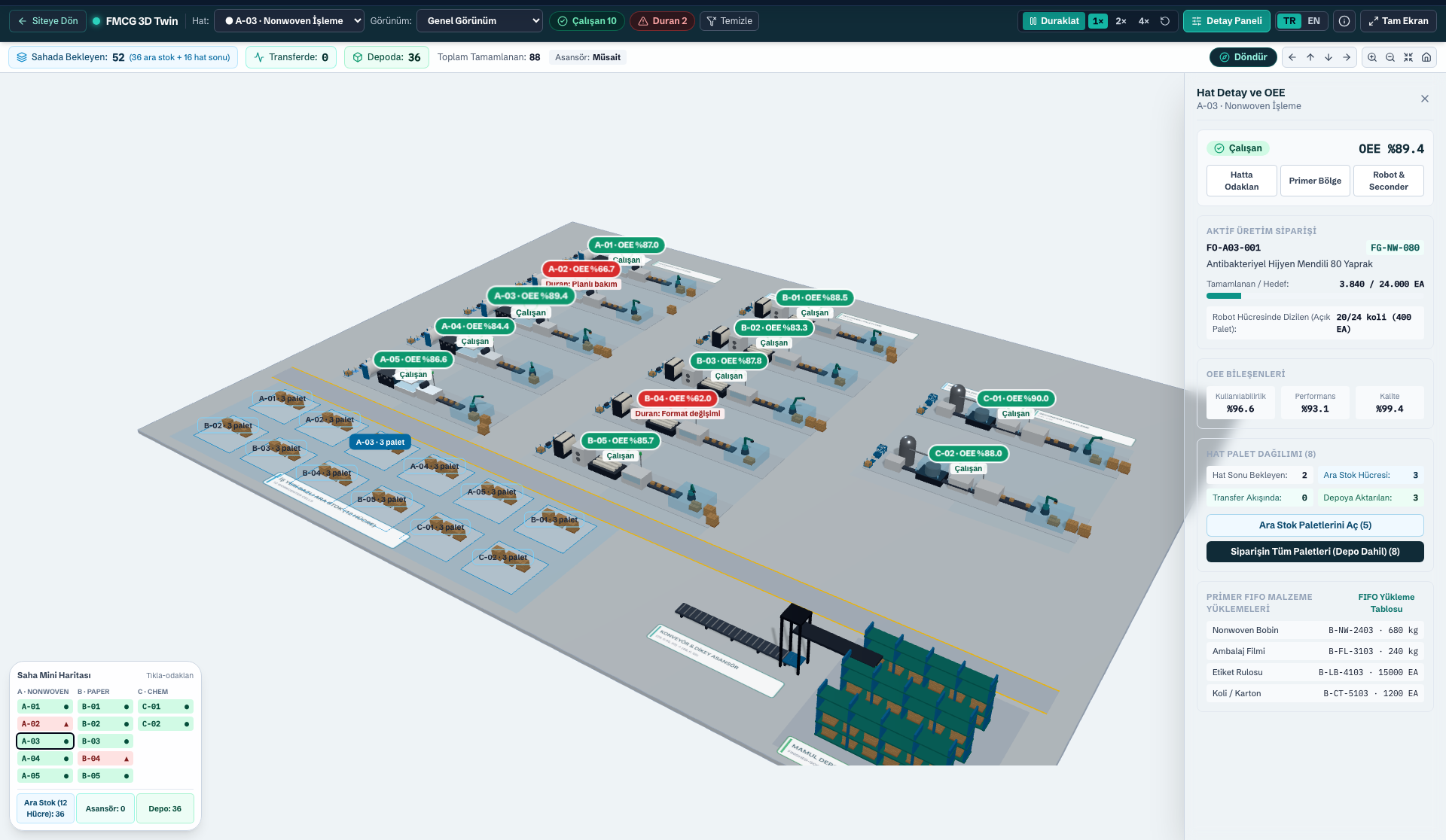Image resolution: width=1446 pixels, height=840 pixels.
Task: Click Ara Stok Paletlerini Aç (5) button
Action: coord(1315,525)
